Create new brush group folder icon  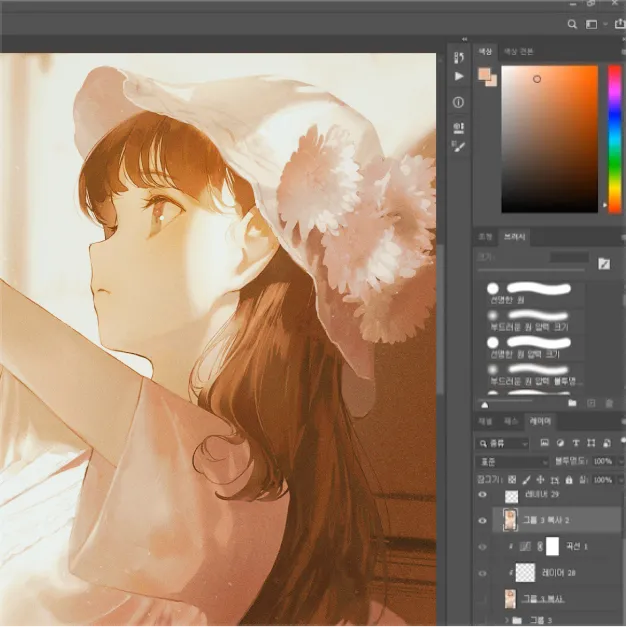pos(572,403)
